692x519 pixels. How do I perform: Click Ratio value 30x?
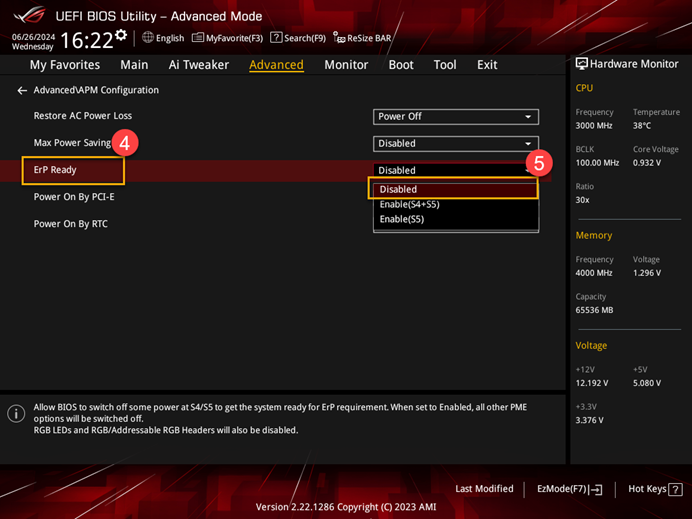(582, 200)
